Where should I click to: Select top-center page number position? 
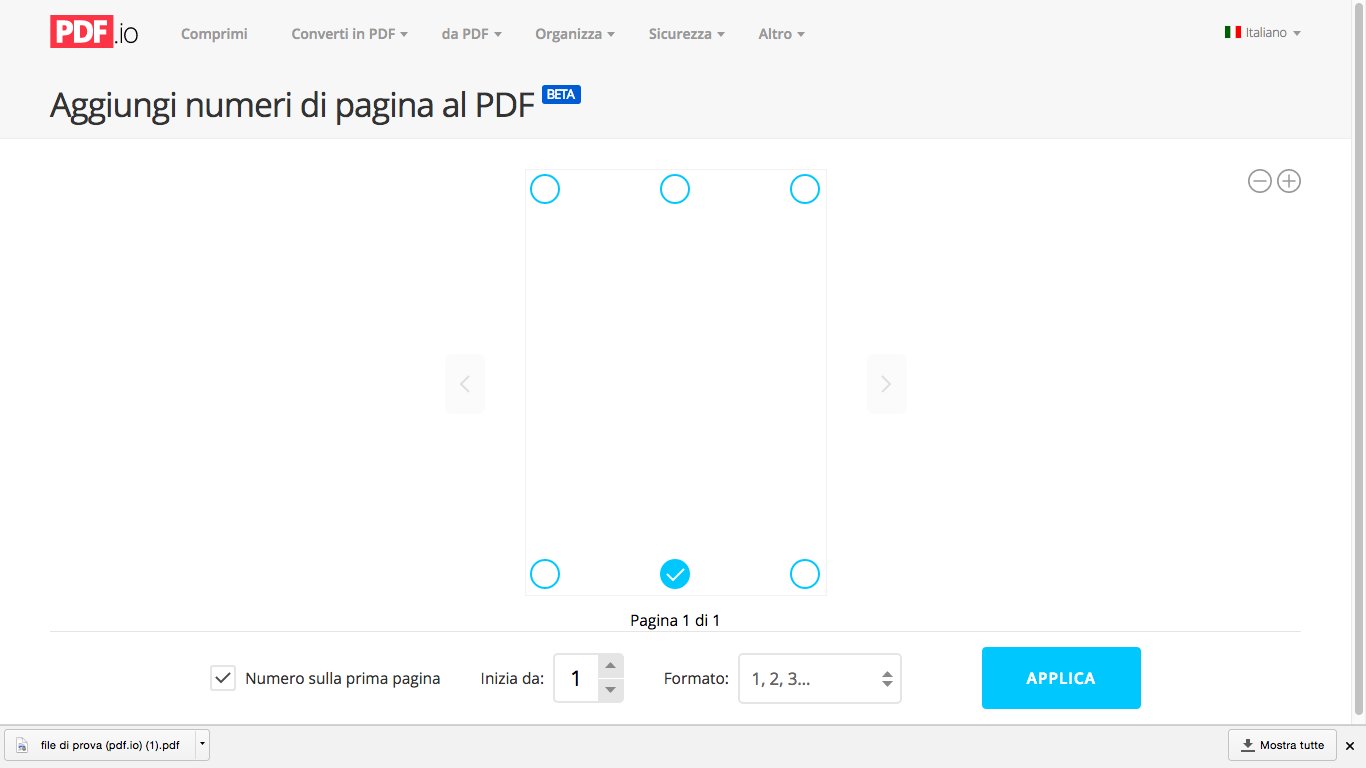coord(675,189)
